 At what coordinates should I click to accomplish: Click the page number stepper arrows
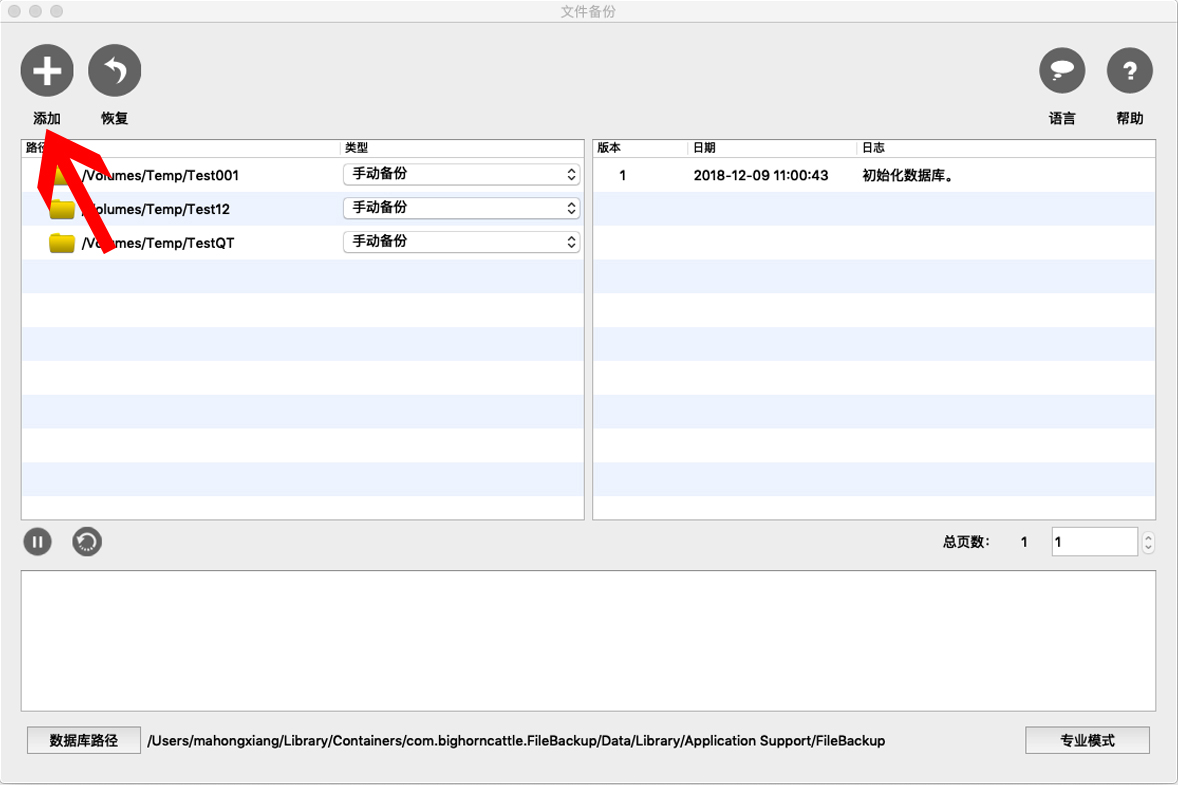(1148, 542)
